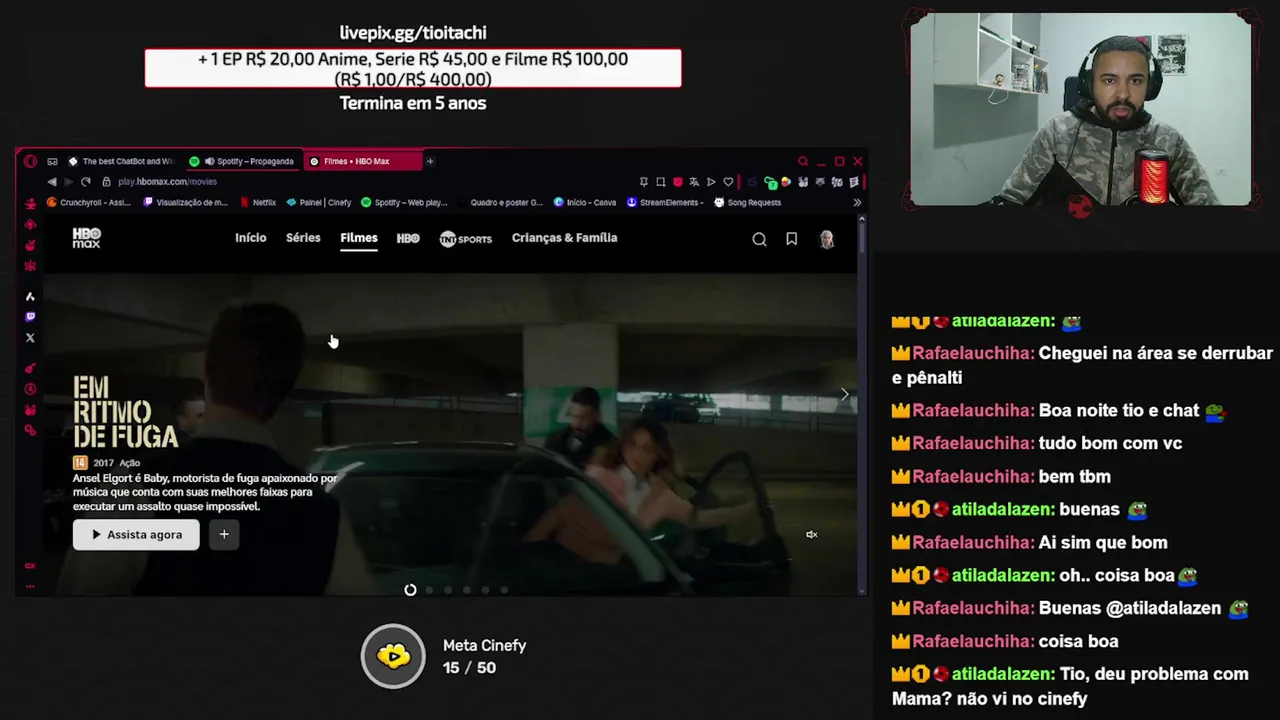Image resolution: width=1280 pixels, height=720 pixels.
Task: Open the StreamElements bookmark
Action: pyautogui.click(x=666, y=202)
